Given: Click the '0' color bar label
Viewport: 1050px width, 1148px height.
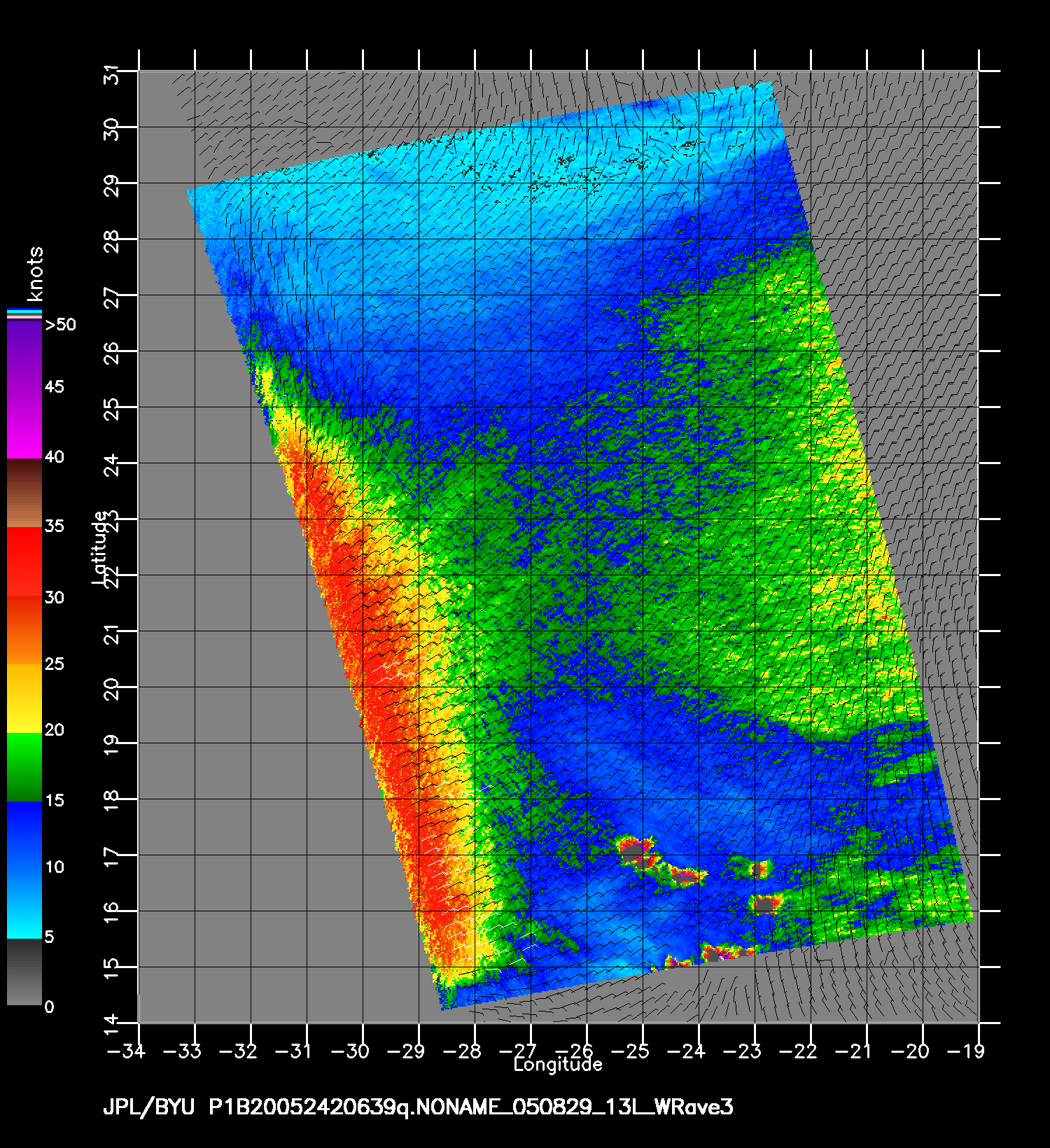Looking at the screenshot, I should pos(49,1007).
